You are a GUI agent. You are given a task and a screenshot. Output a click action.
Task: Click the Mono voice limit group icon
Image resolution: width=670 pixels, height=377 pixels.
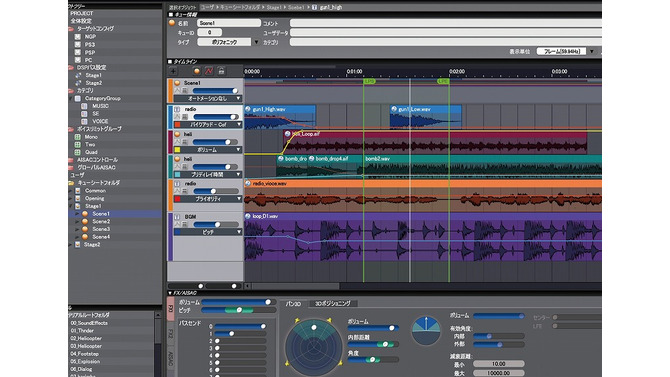coord(78,137)
